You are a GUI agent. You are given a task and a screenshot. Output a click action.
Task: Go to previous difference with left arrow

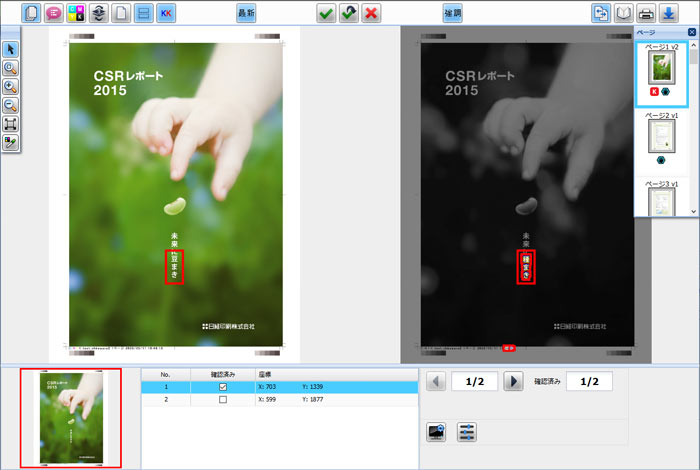[x=435, y=381]
